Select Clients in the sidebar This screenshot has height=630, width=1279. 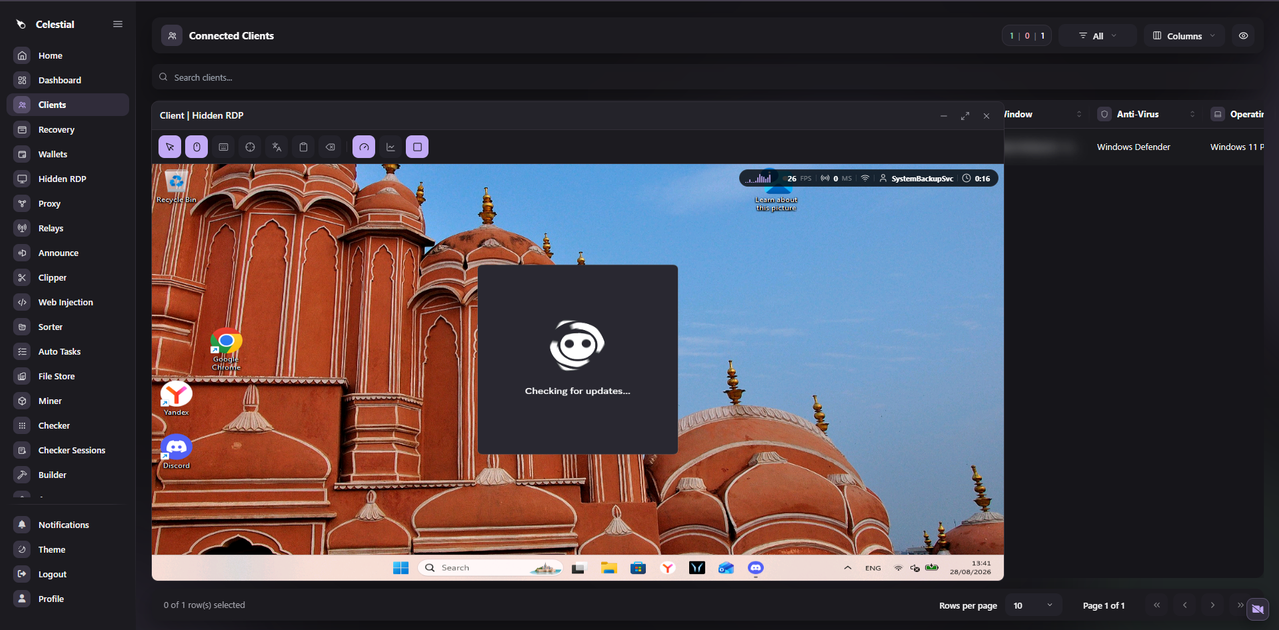(68, 105)
